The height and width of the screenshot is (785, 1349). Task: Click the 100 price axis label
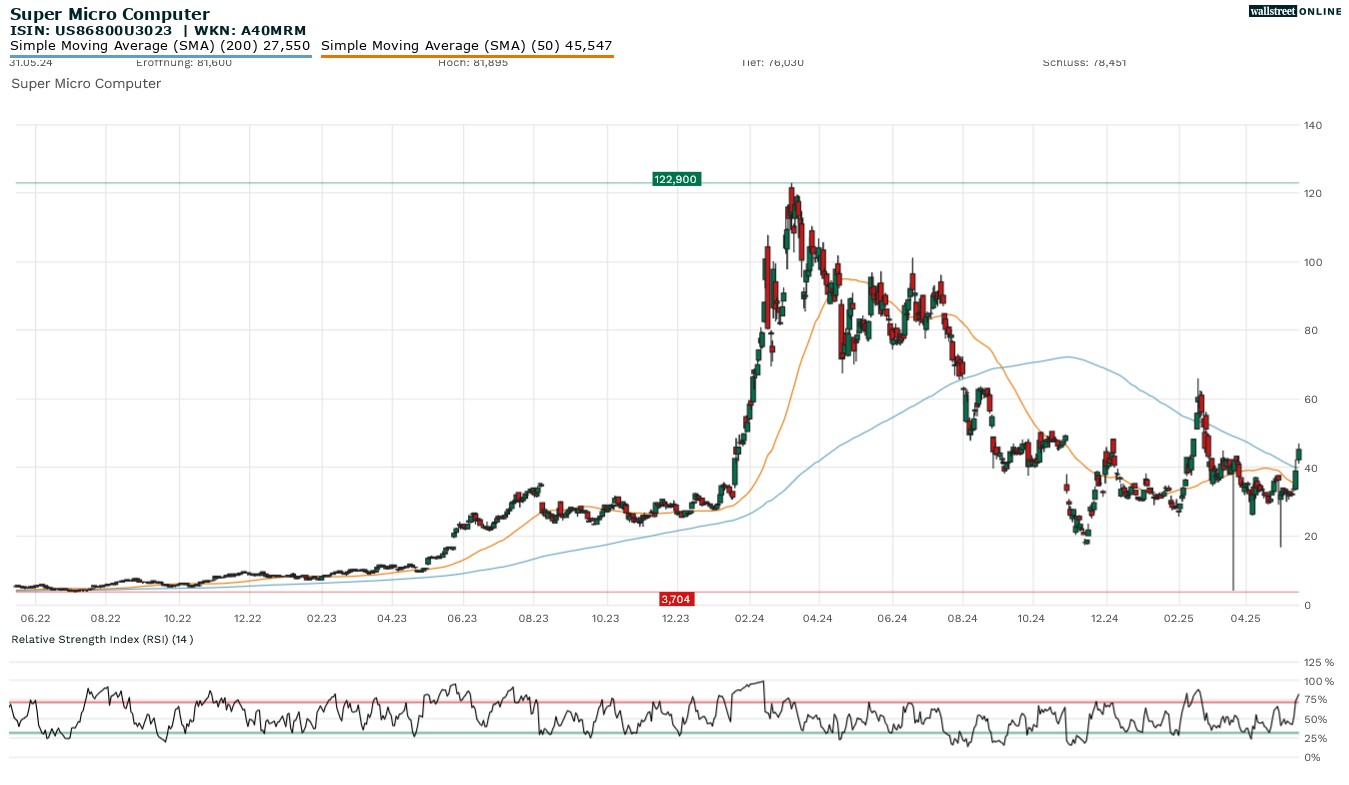click(x=1313, y=262)
